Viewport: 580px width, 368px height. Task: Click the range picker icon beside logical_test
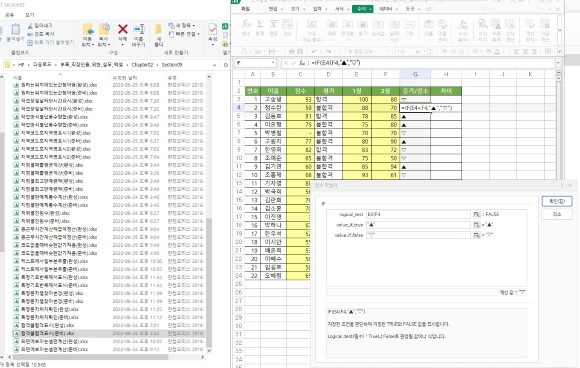pos(476,214)
